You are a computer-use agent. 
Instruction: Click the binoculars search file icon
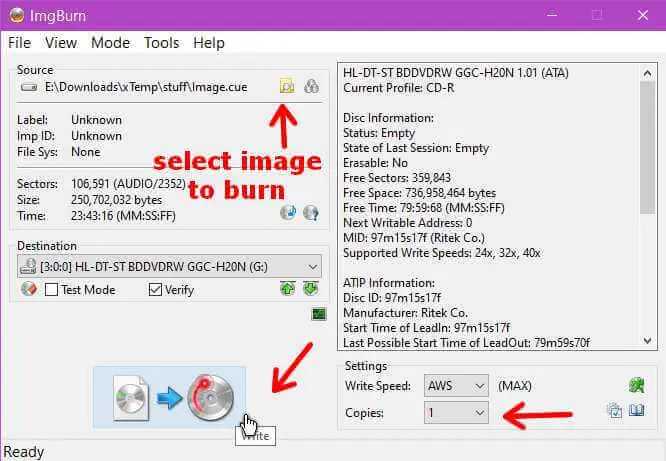tap(311, 86)
